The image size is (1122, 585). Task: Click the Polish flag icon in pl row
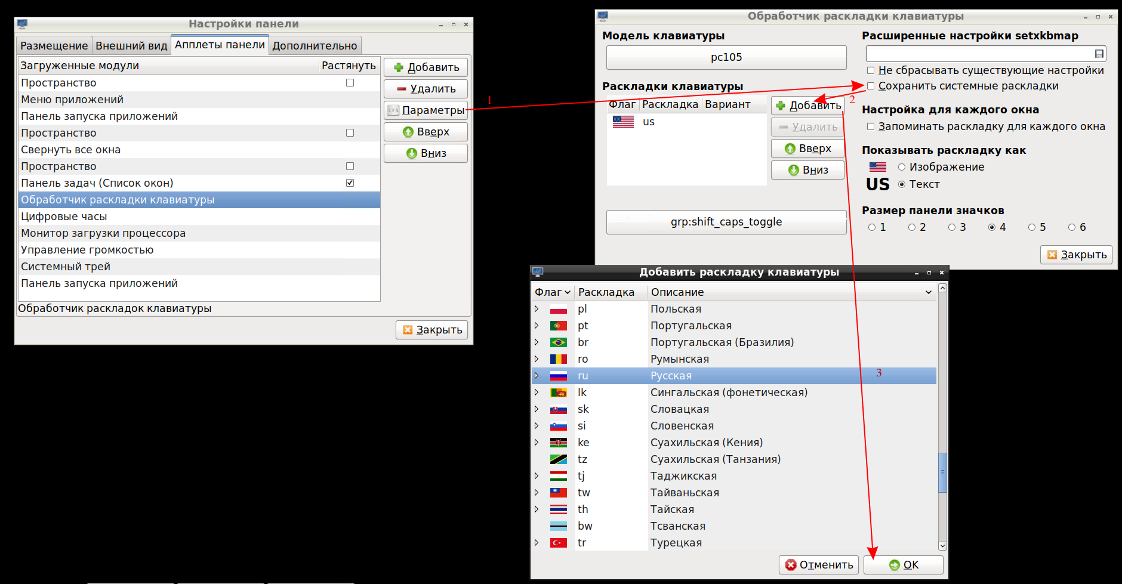(x=558, y=310)
